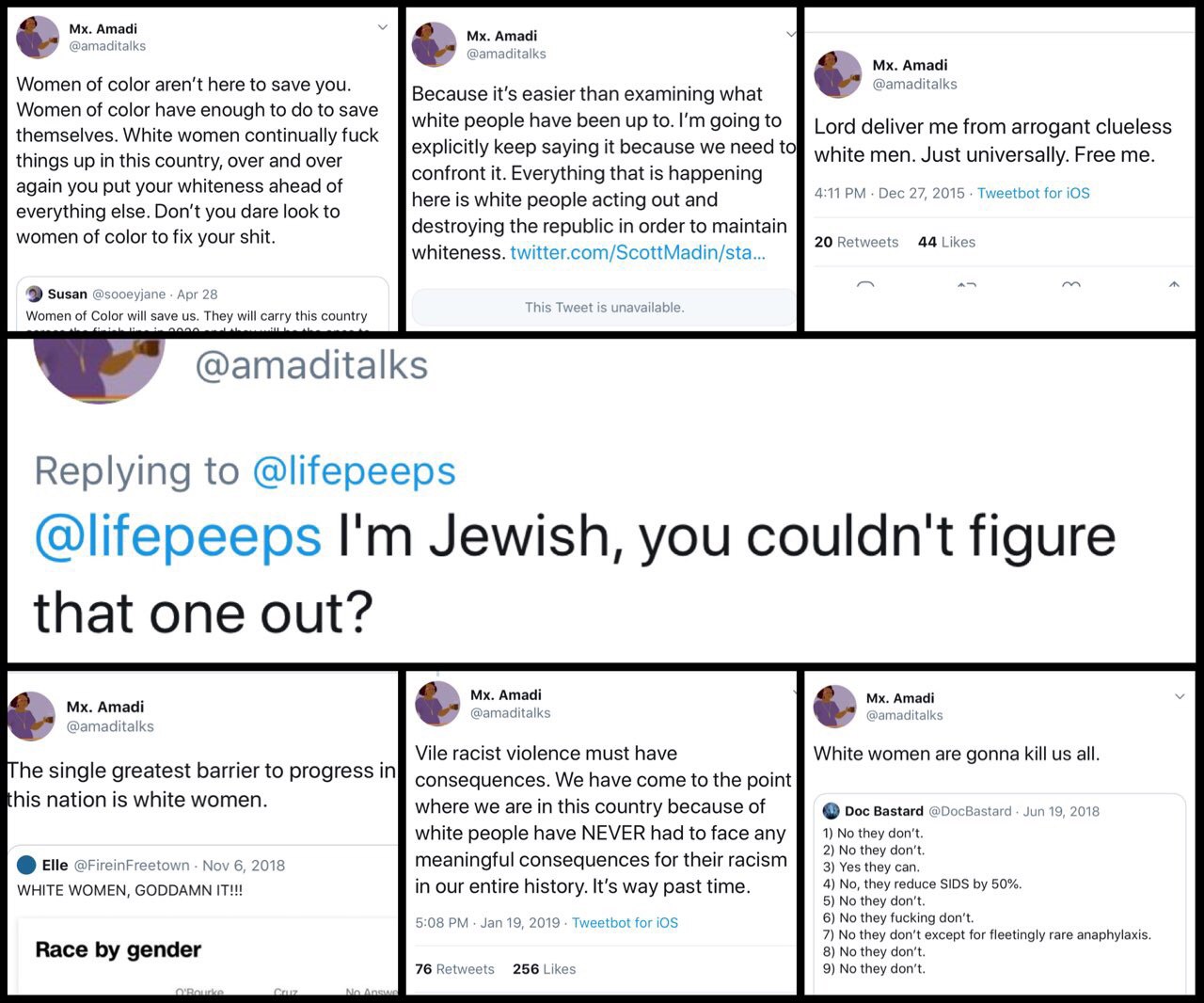
Task: Open Susan's profile picture in the quoted tweet
Action: tap(35, 294)
